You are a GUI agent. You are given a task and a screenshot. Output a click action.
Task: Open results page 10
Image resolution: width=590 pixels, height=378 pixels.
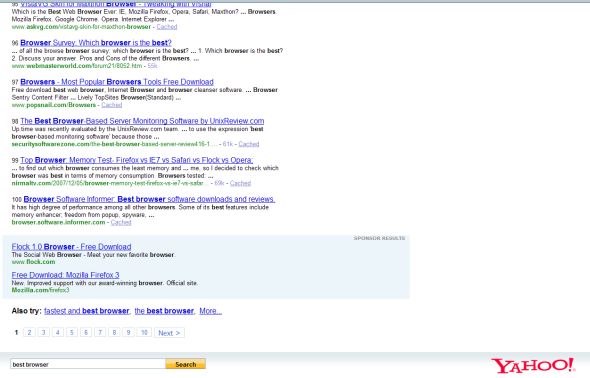coord(144,332)
